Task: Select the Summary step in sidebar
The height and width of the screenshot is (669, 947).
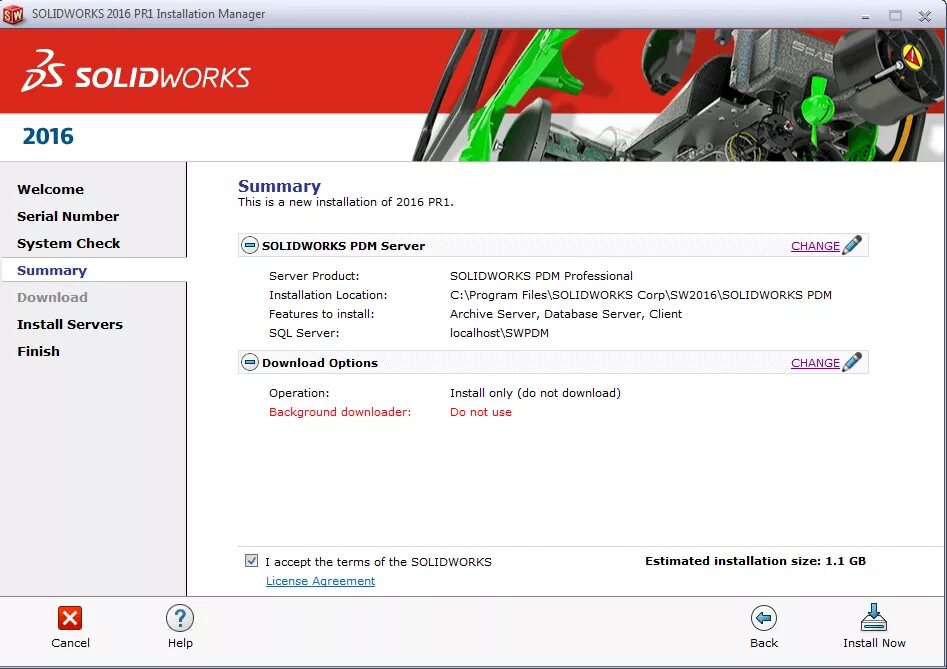Action: [x=52, y=270]
